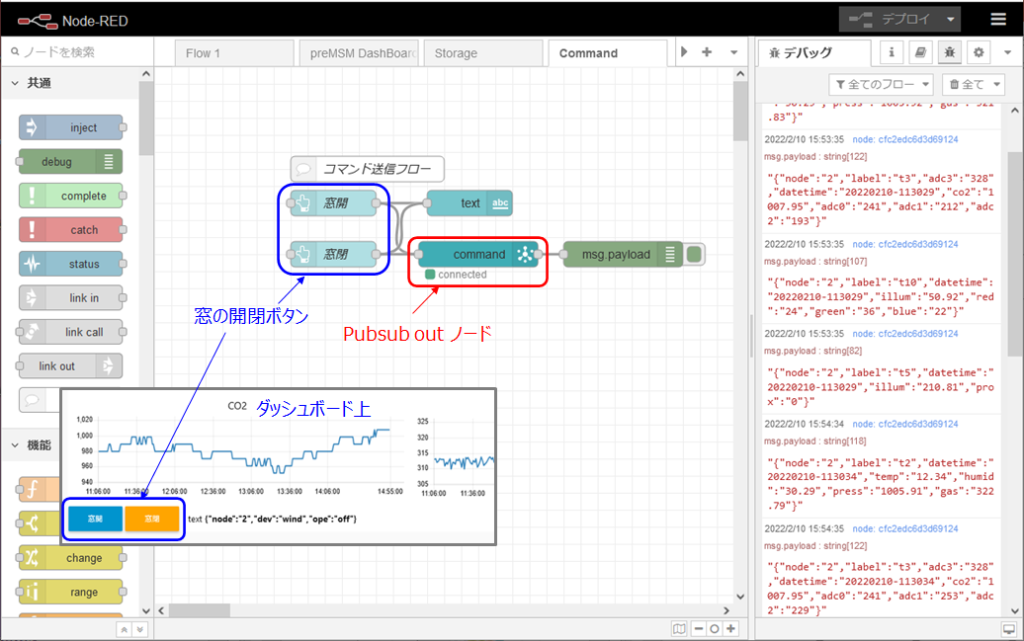1024x641 pixels.
Task: Open the configuration nodes gear icon
Action: [x=979, y=53]
